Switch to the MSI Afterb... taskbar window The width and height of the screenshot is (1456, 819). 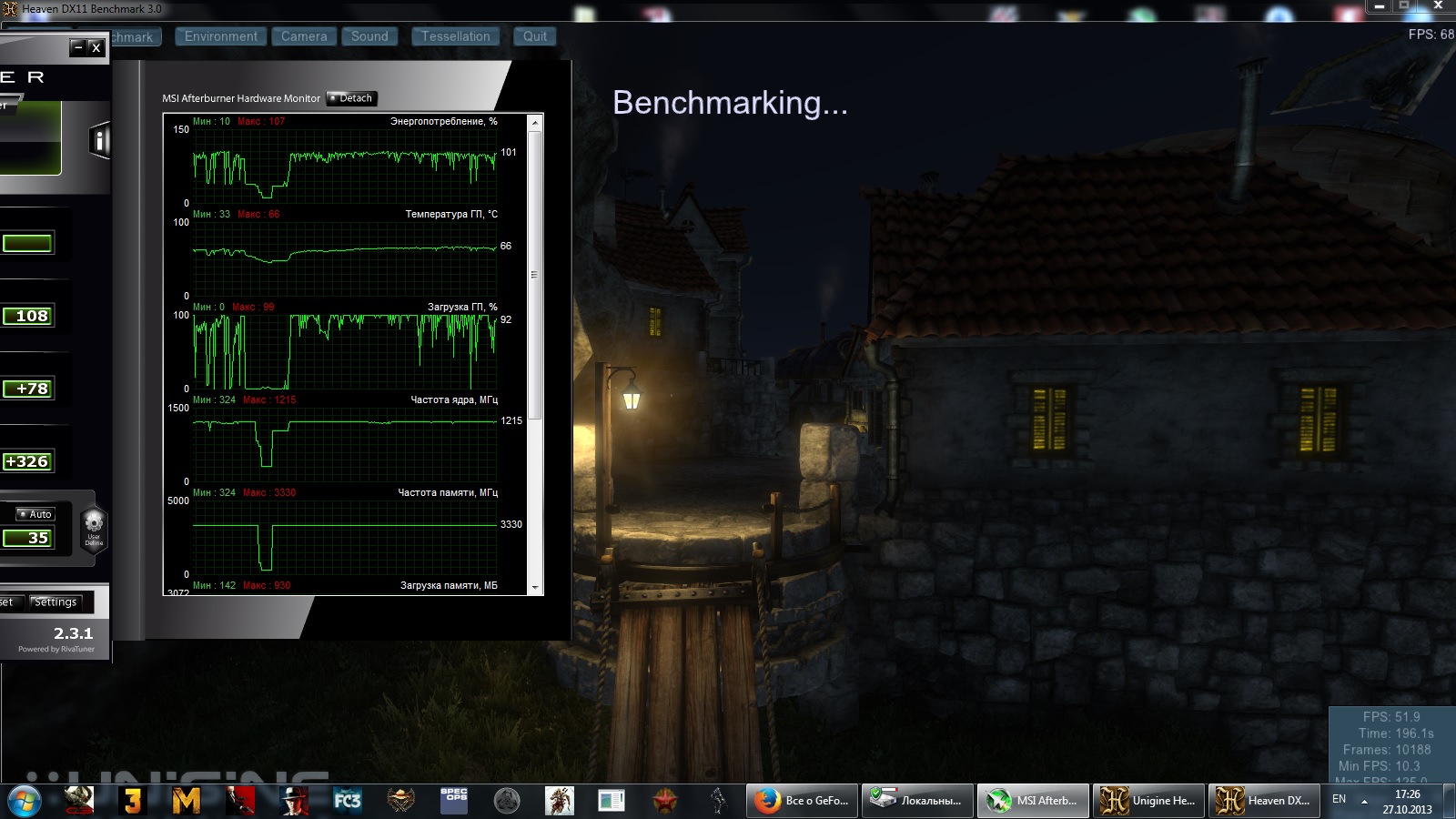coord(1033,801)
